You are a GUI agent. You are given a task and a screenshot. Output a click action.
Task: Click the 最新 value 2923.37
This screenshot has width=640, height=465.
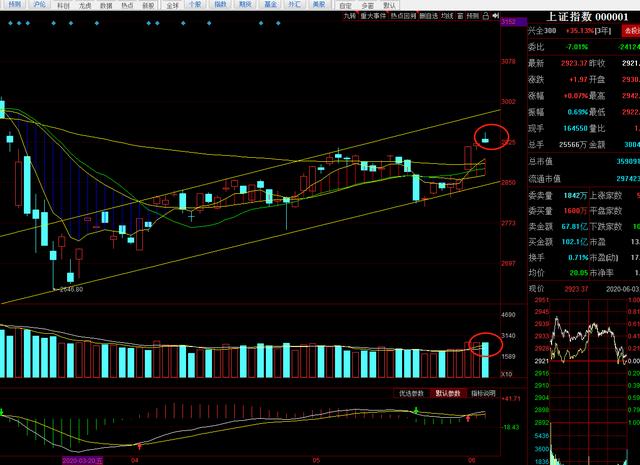[x=573, y=63]
